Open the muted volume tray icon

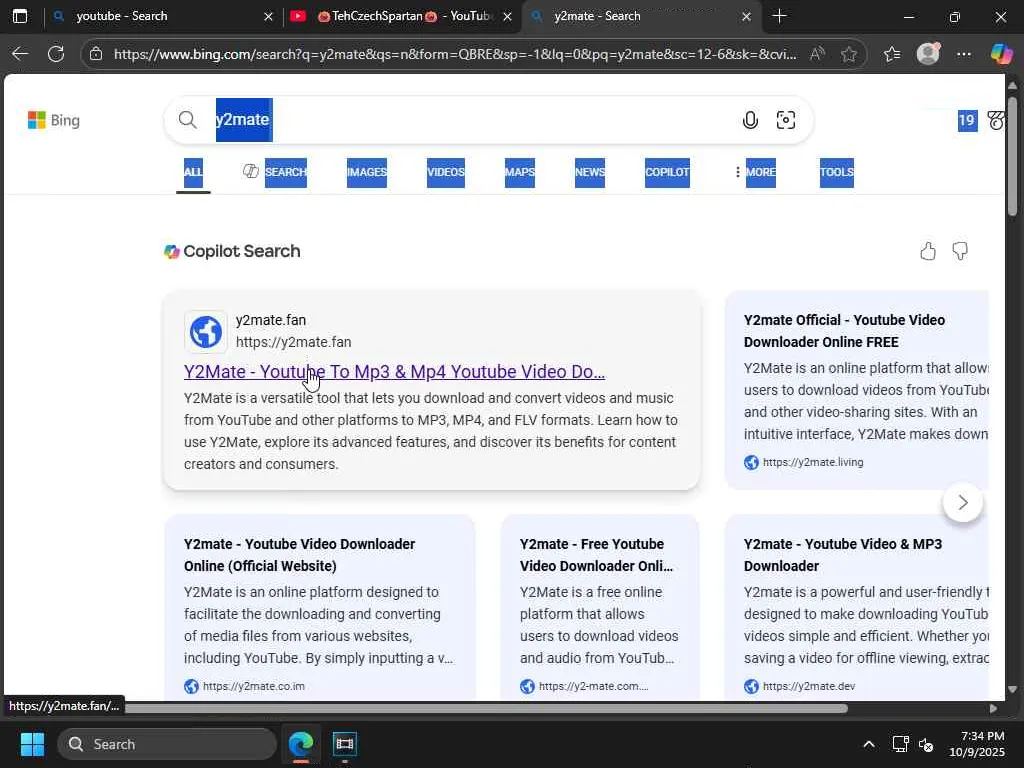[926, 744]
